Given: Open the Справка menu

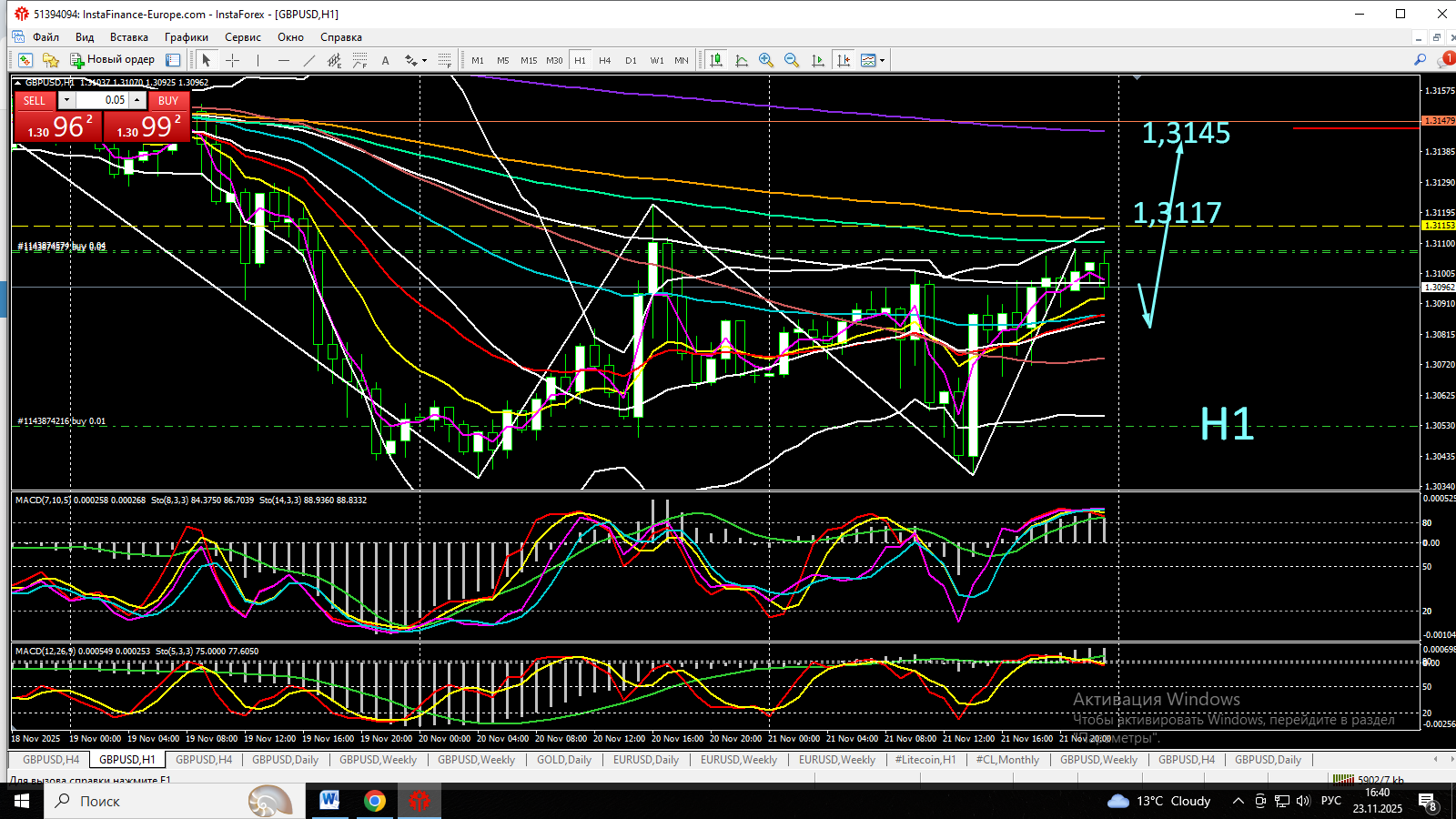Looking at the screenshot, I should point(341,37).
